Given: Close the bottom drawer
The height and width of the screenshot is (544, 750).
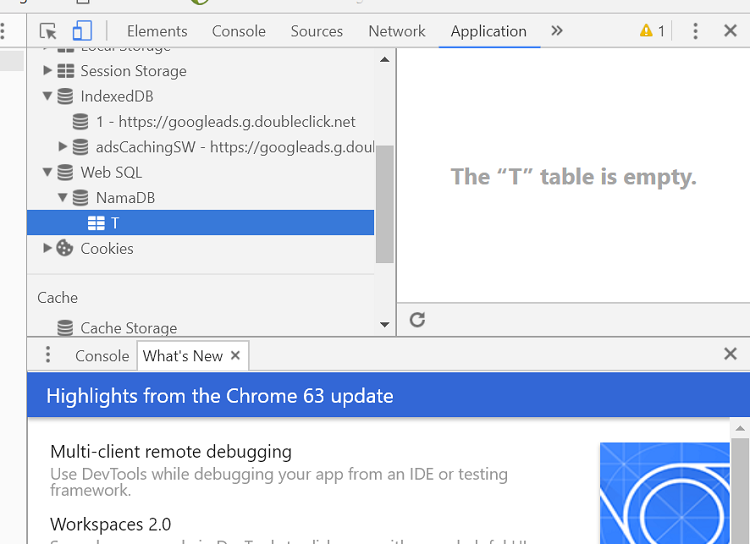Looking at the screenshot, I should (x=730, y=354).
